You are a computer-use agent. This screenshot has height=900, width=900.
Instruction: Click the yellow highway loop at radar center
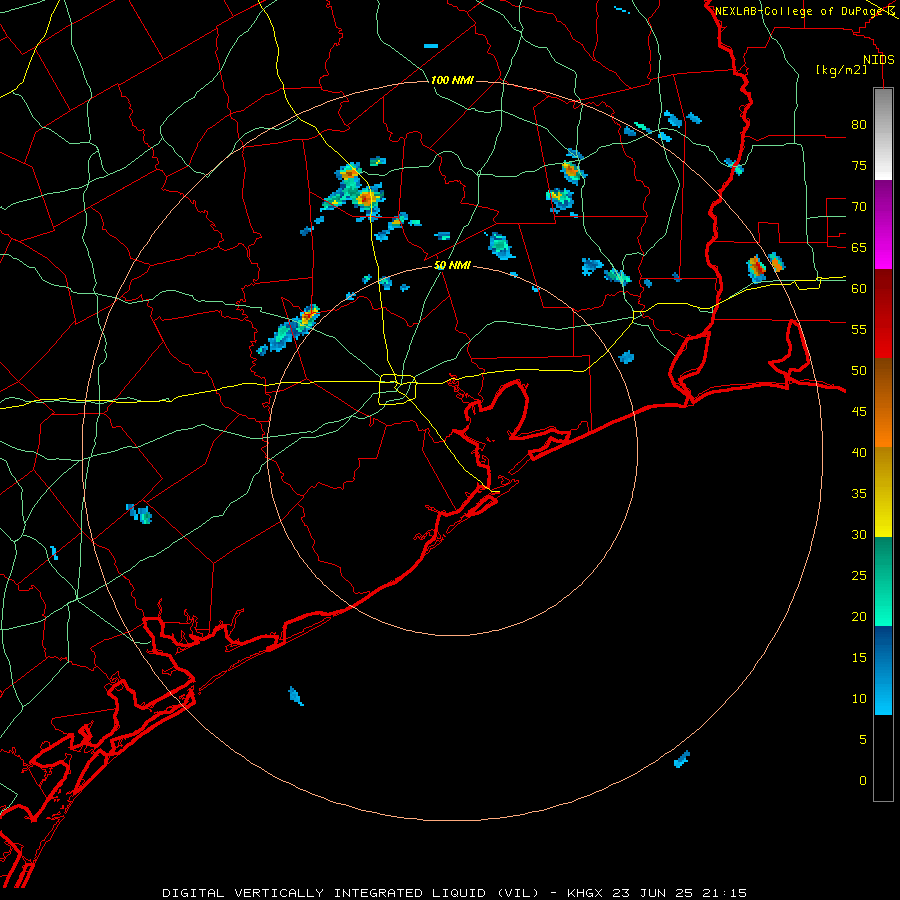coord(397,389)
